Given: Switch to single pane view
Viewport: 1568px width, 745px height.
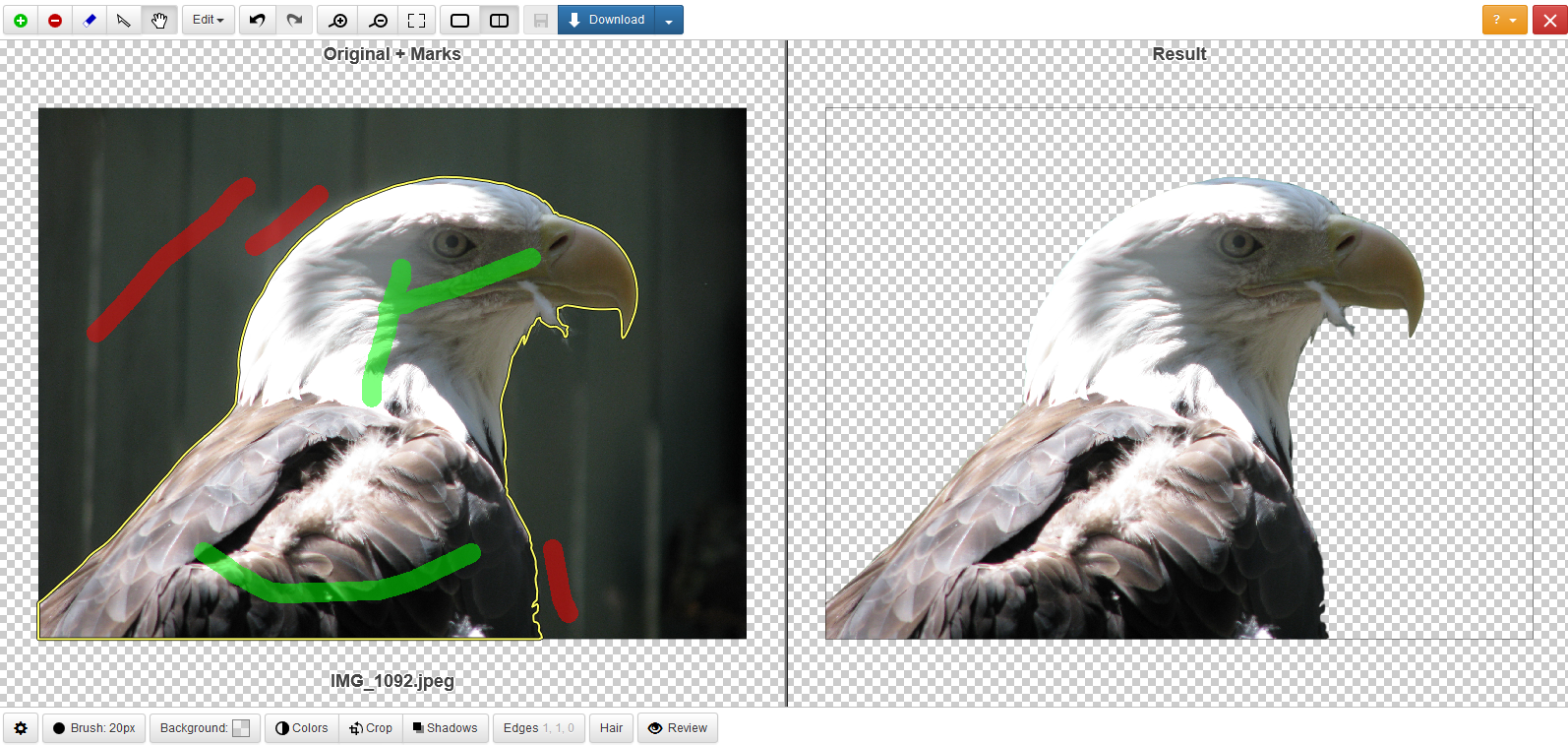Looking at the screenshot, I should pyautogui.click(x=459, y=20).
